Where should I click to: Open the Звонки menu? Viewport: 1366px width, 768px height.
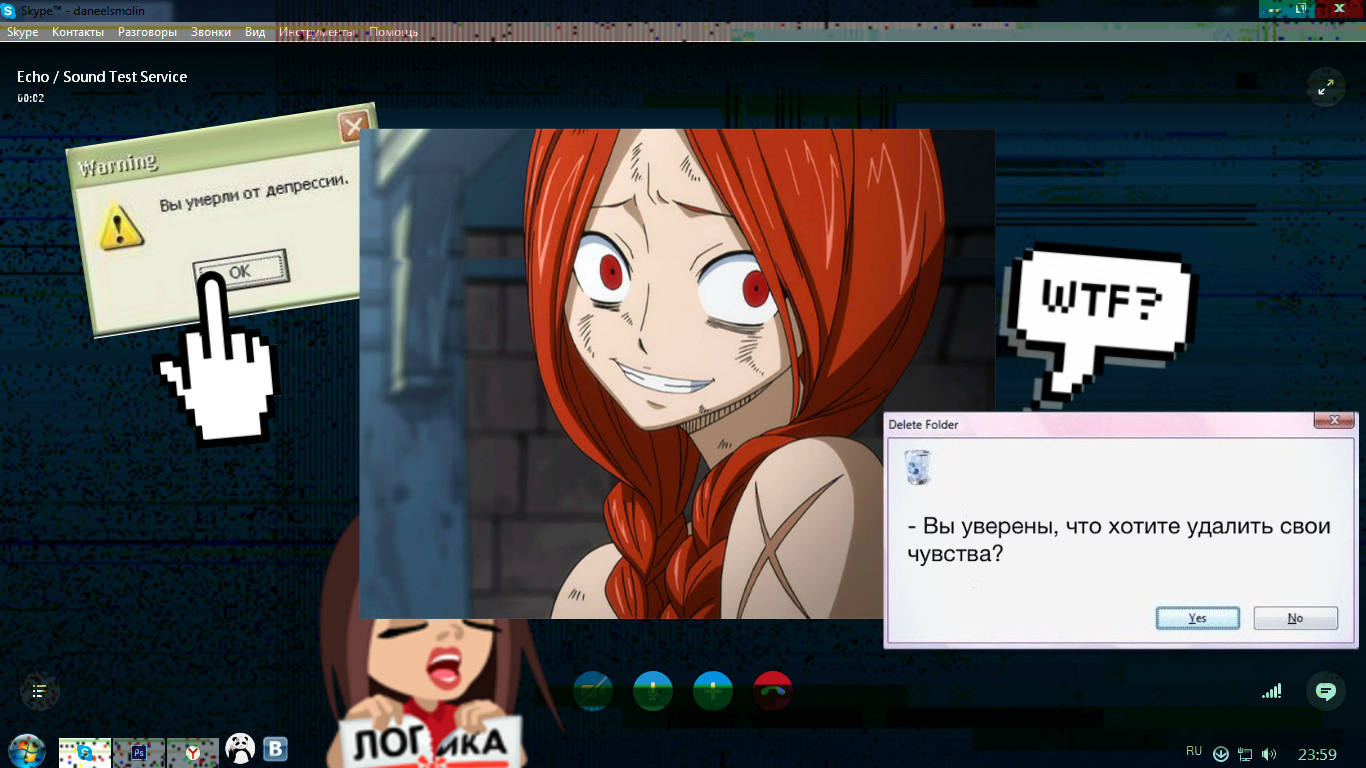(x=210, y=32)
